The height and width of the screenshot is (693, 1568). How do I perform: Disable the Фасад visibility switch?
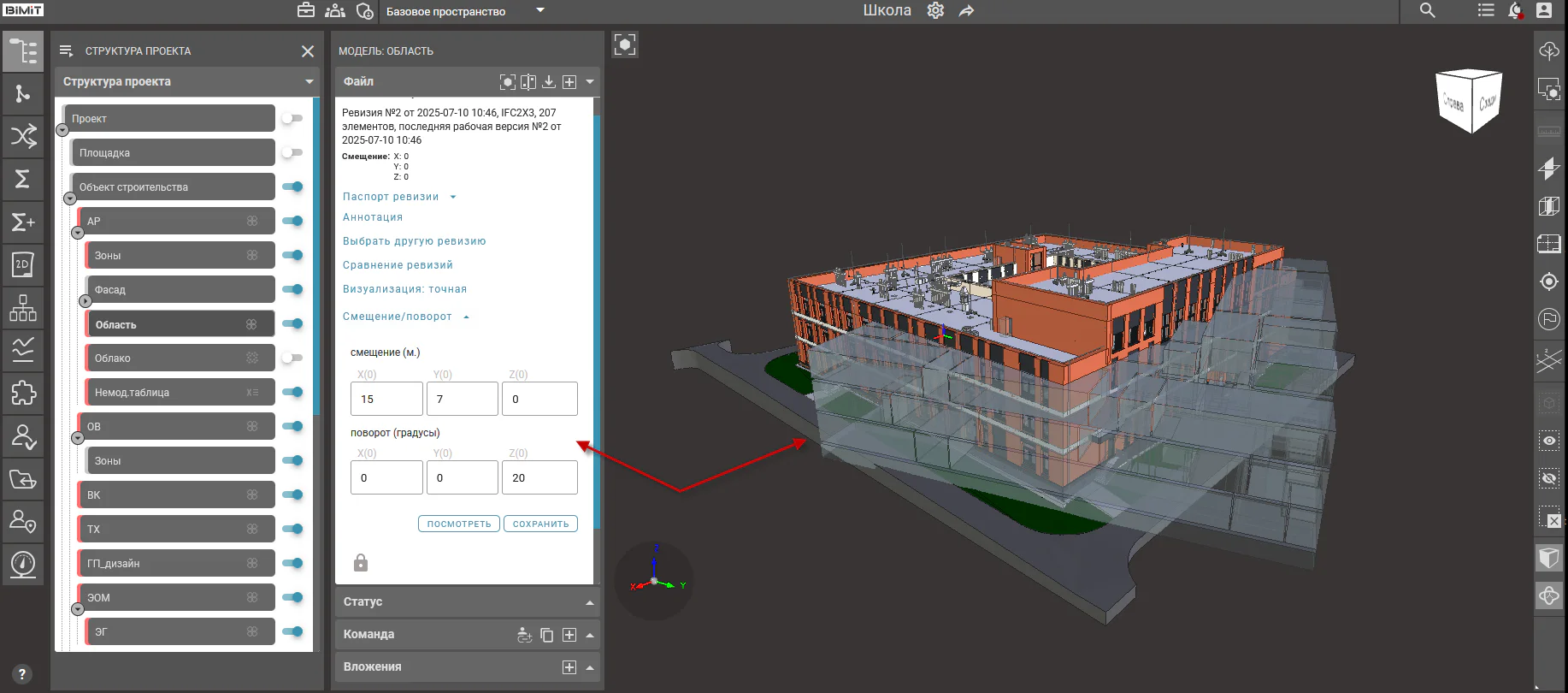292,289
